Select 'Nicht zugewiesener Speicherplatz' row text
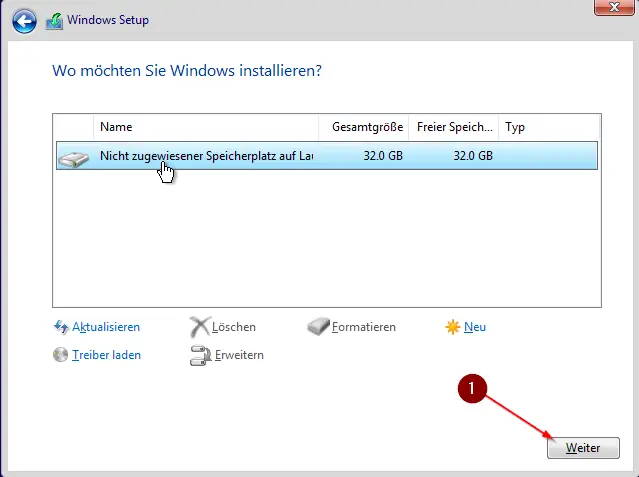 [x=206, y=156]
